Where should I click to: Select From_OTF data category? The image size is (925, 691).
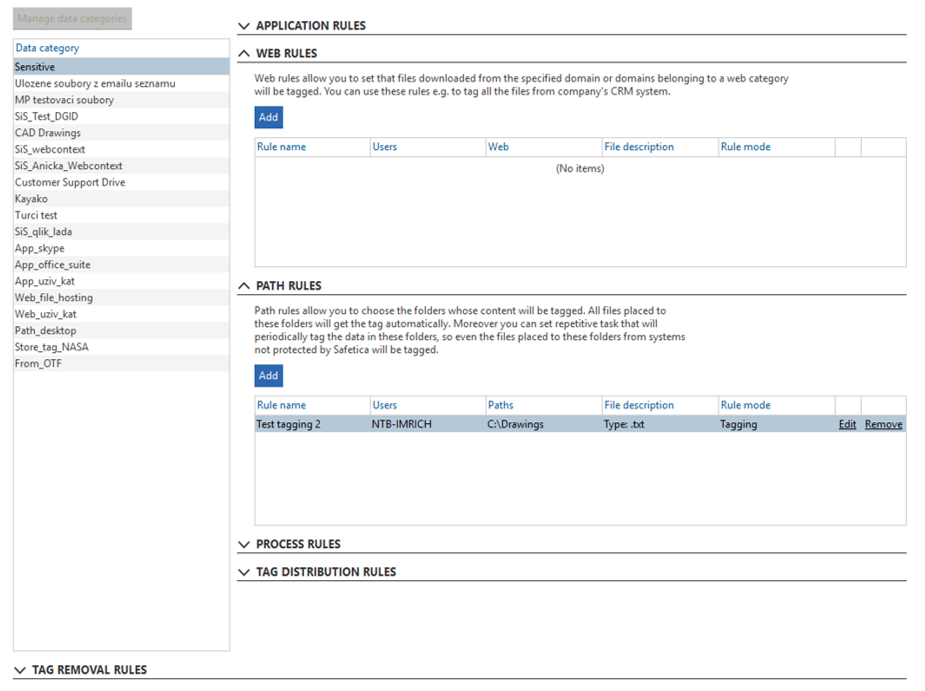[39, 364]
